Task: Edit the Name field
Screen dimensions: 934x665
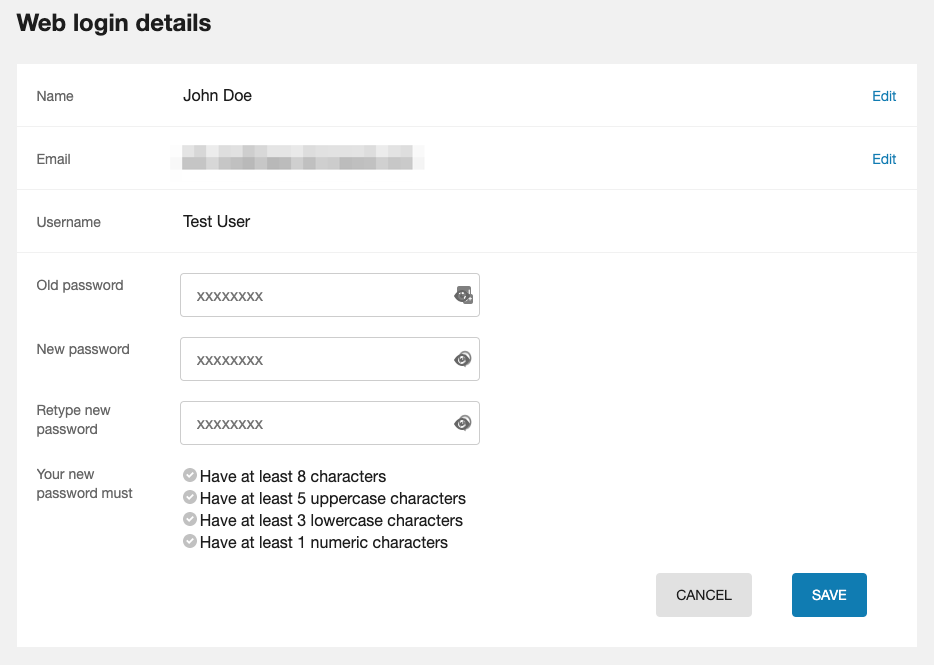Action: click(884, 96)
